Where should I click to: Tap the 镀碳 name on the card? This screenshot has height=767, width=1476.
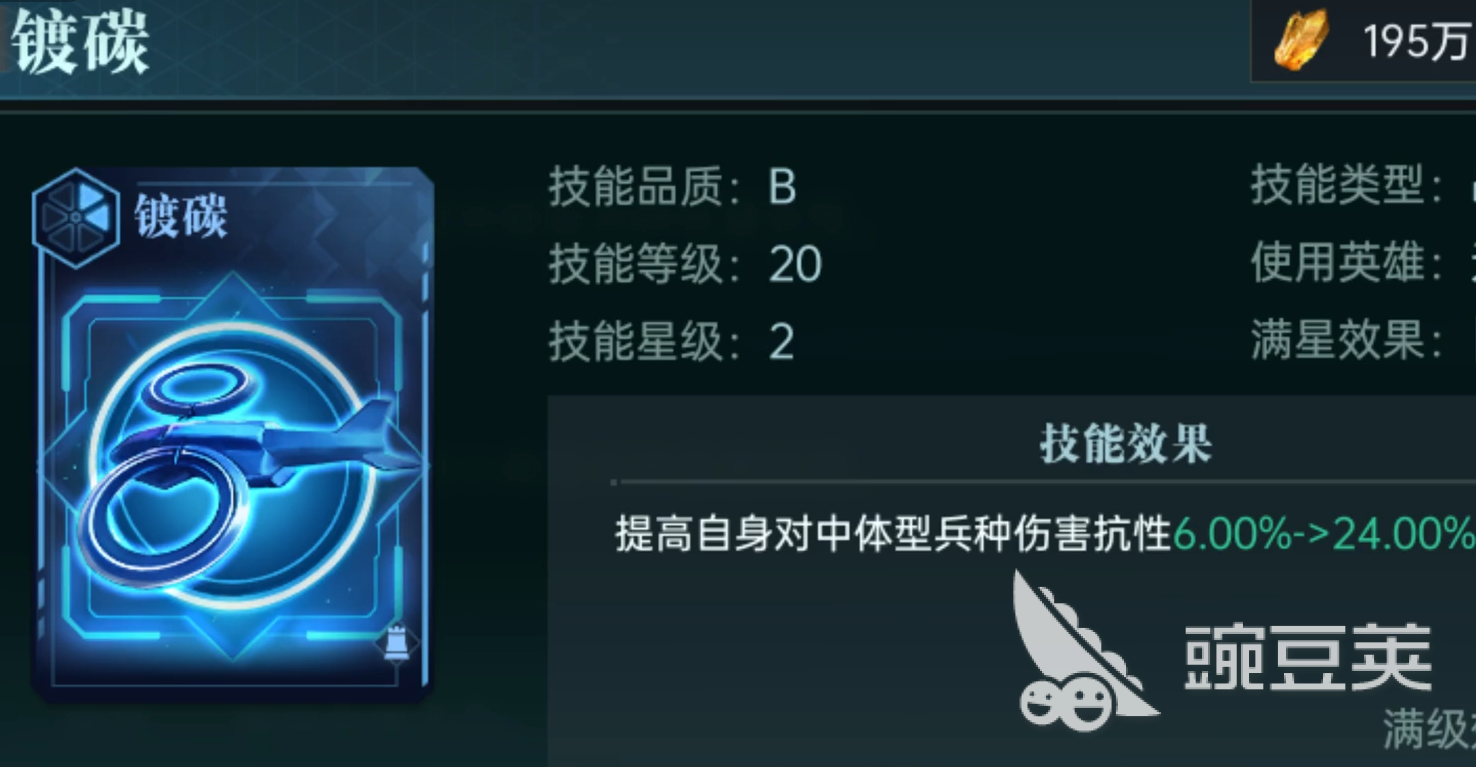click(181, 215)
